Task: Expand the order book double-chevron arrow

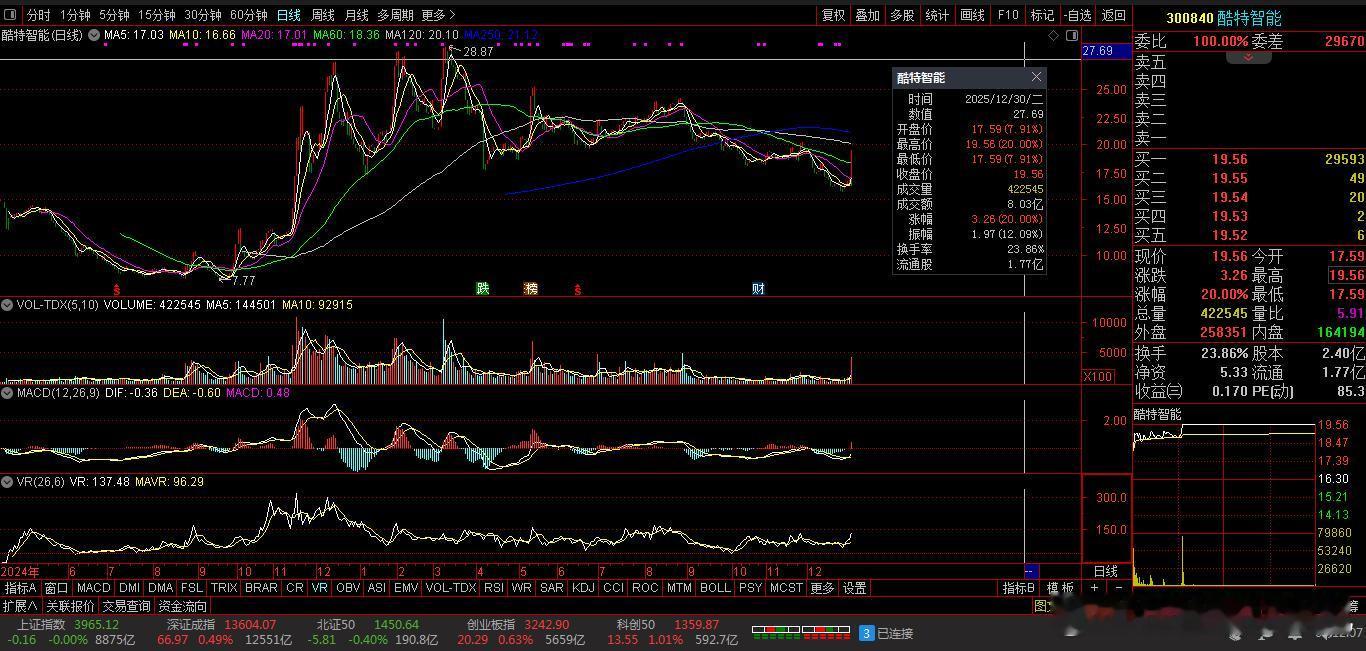Action: click(1248, 58)
